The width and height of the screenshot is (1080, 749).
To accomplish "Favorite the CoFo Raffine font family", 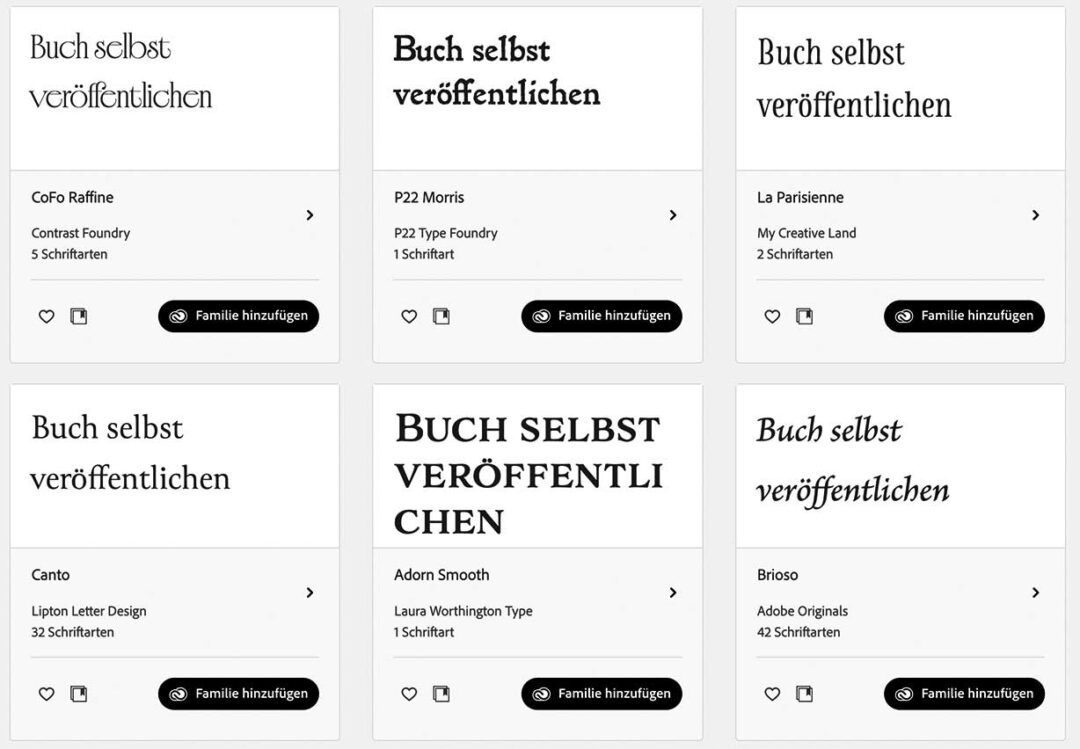I will (x=46, y=316).
